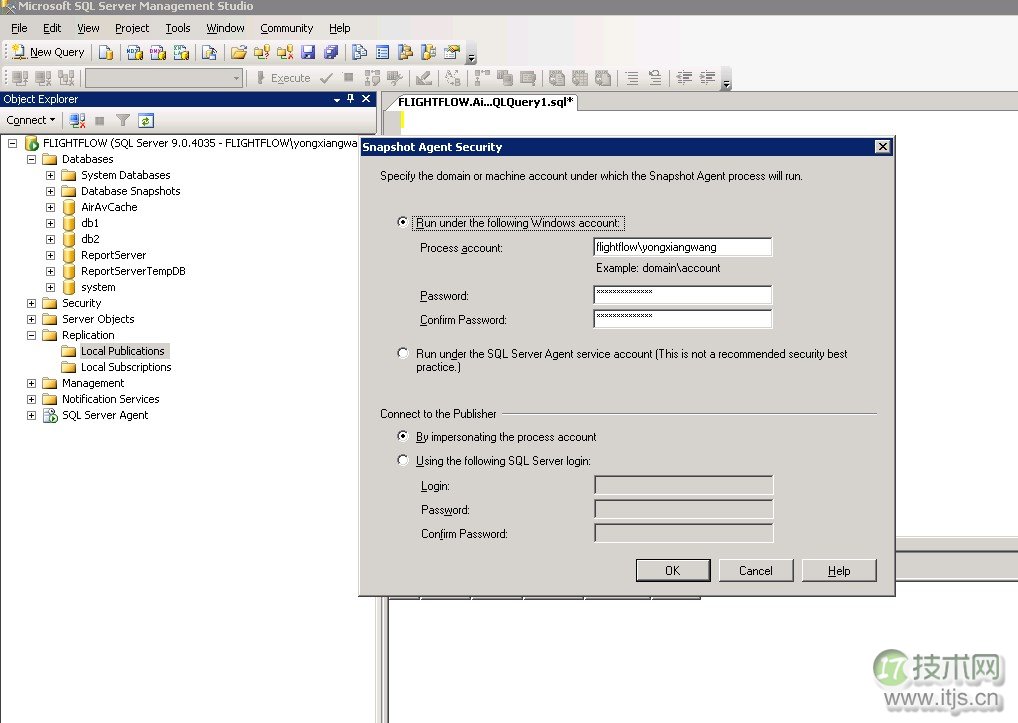This screenshot has width=1018, height=723.
Task: Click the Results to File icon
Action: pos(603,78)
